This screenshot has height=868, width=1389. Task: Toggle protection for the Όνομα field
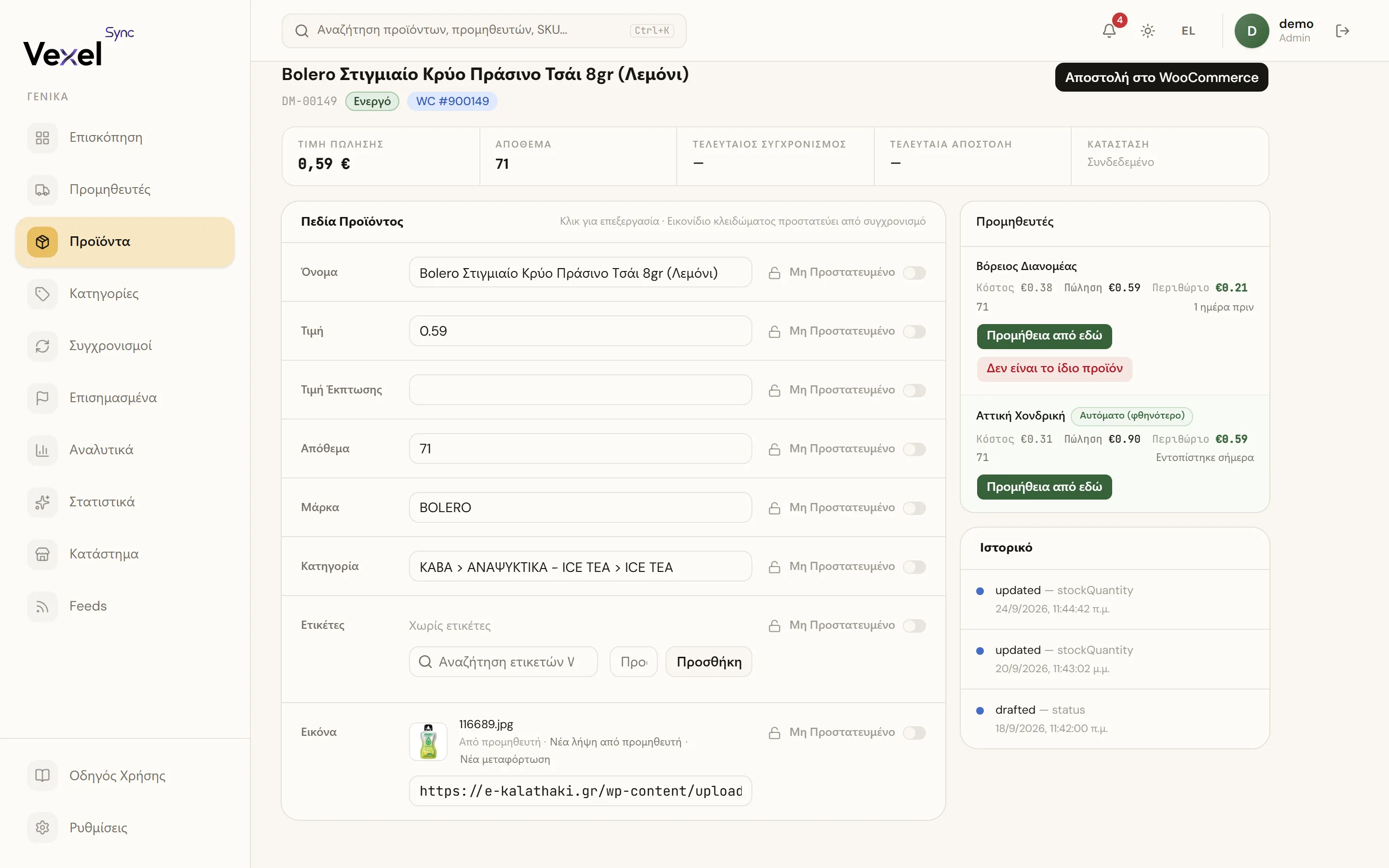click(914, 272)
